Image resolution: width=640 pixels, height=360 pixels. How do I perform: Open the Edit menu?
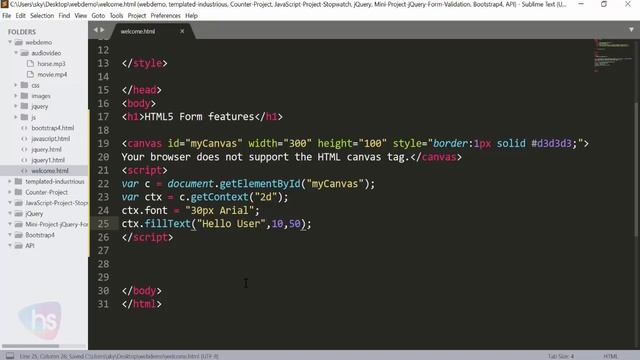[20, 16]
